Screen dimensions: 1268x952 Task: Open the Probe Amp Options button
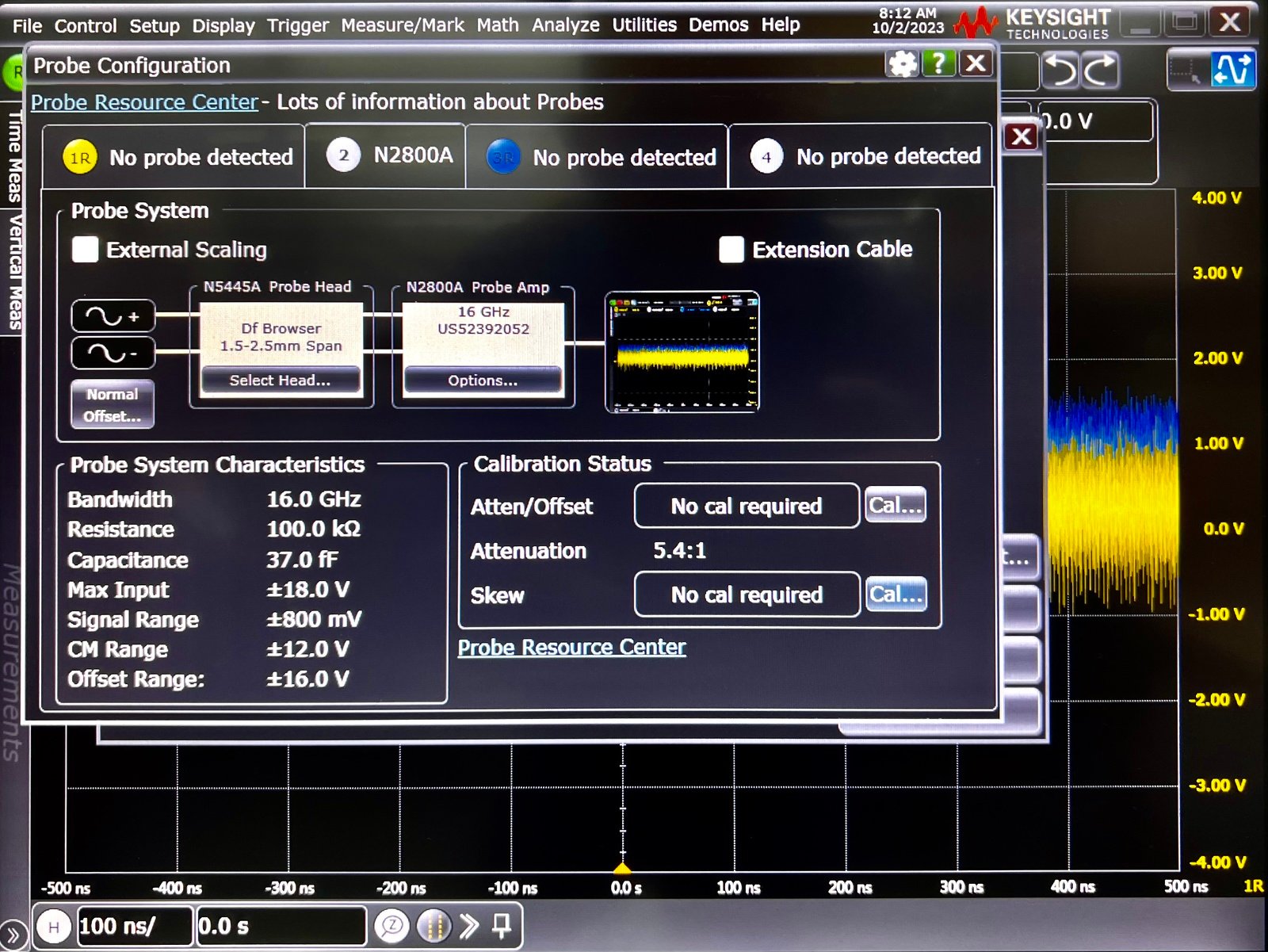(483, 380)
